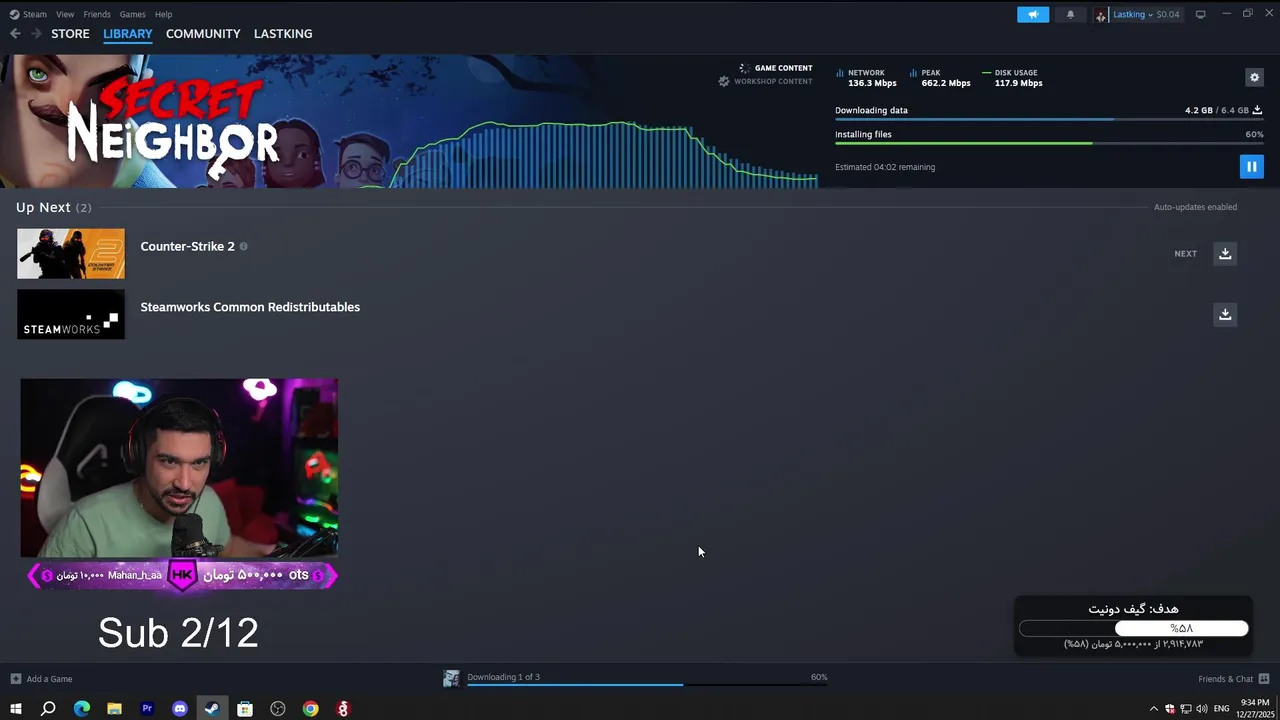
Task: Open the Games menu
Action: point(132,14)
